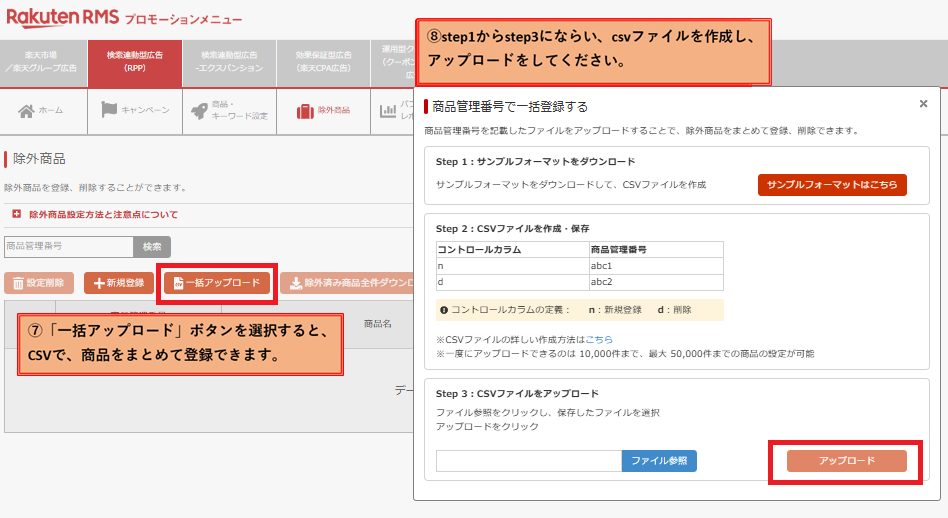
Task: Click the plus icon on 新規登録 button
Action: tap(100, 283)
